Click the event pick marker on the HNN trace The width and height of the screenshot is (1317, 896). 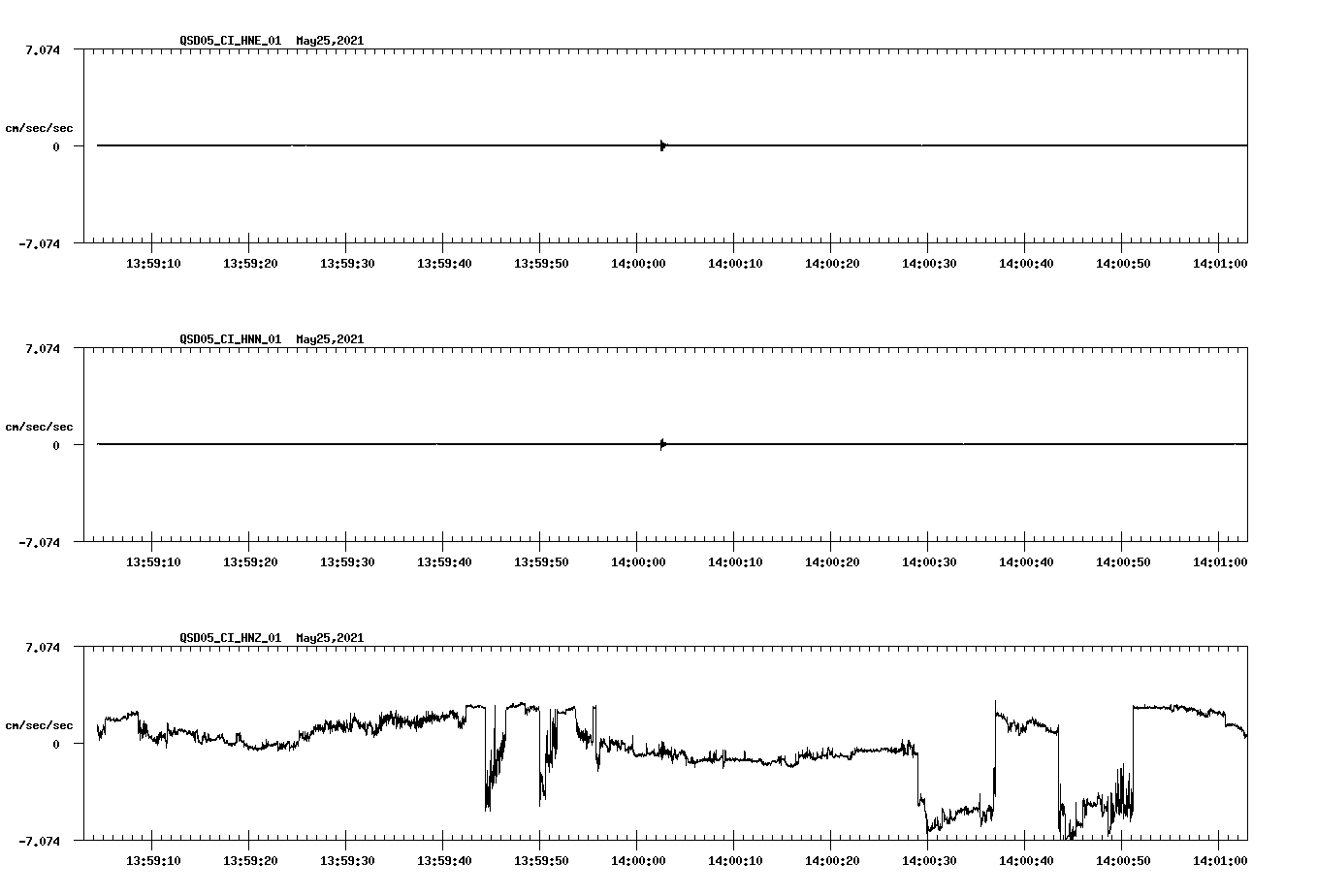pos(660,443)
